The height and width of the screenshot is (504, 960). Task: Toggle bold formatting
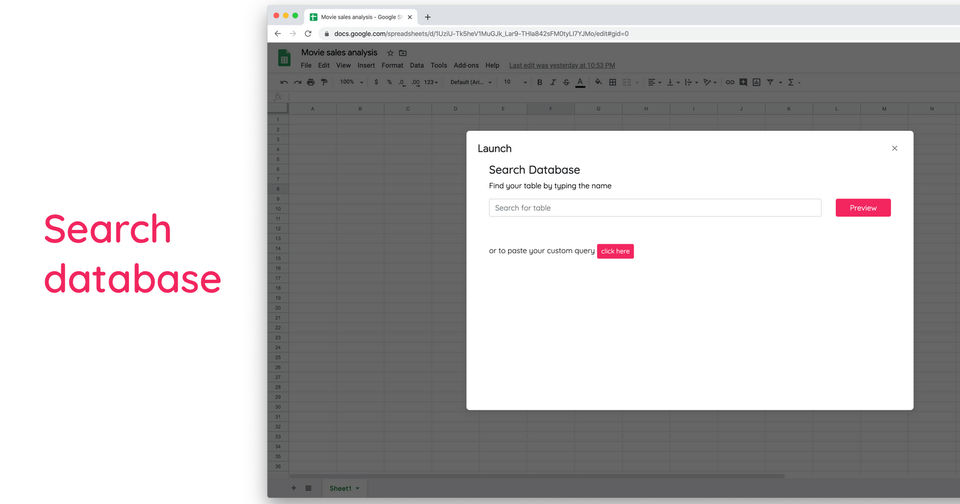tap(539, 82)
